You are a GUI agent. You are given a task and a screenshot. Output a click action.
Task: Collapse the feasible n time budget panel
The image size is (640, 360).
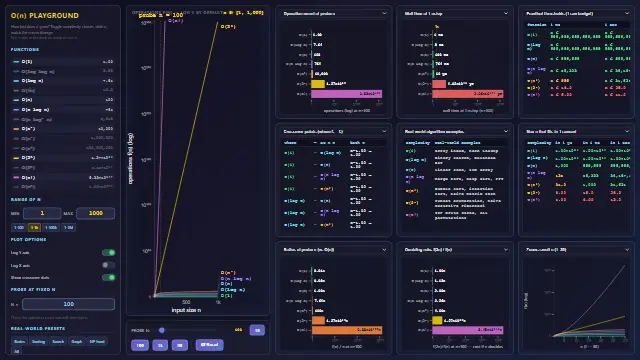[x=627, y=13]
